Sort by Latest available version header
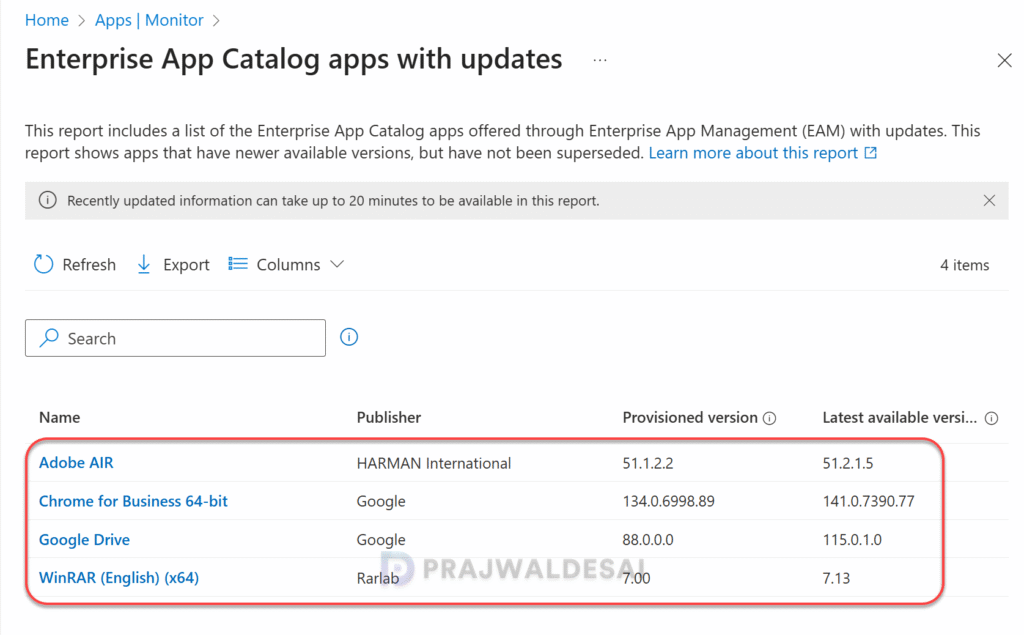Screen dimensions: 1024x635 pyautogui.click(x=899, y=417)
